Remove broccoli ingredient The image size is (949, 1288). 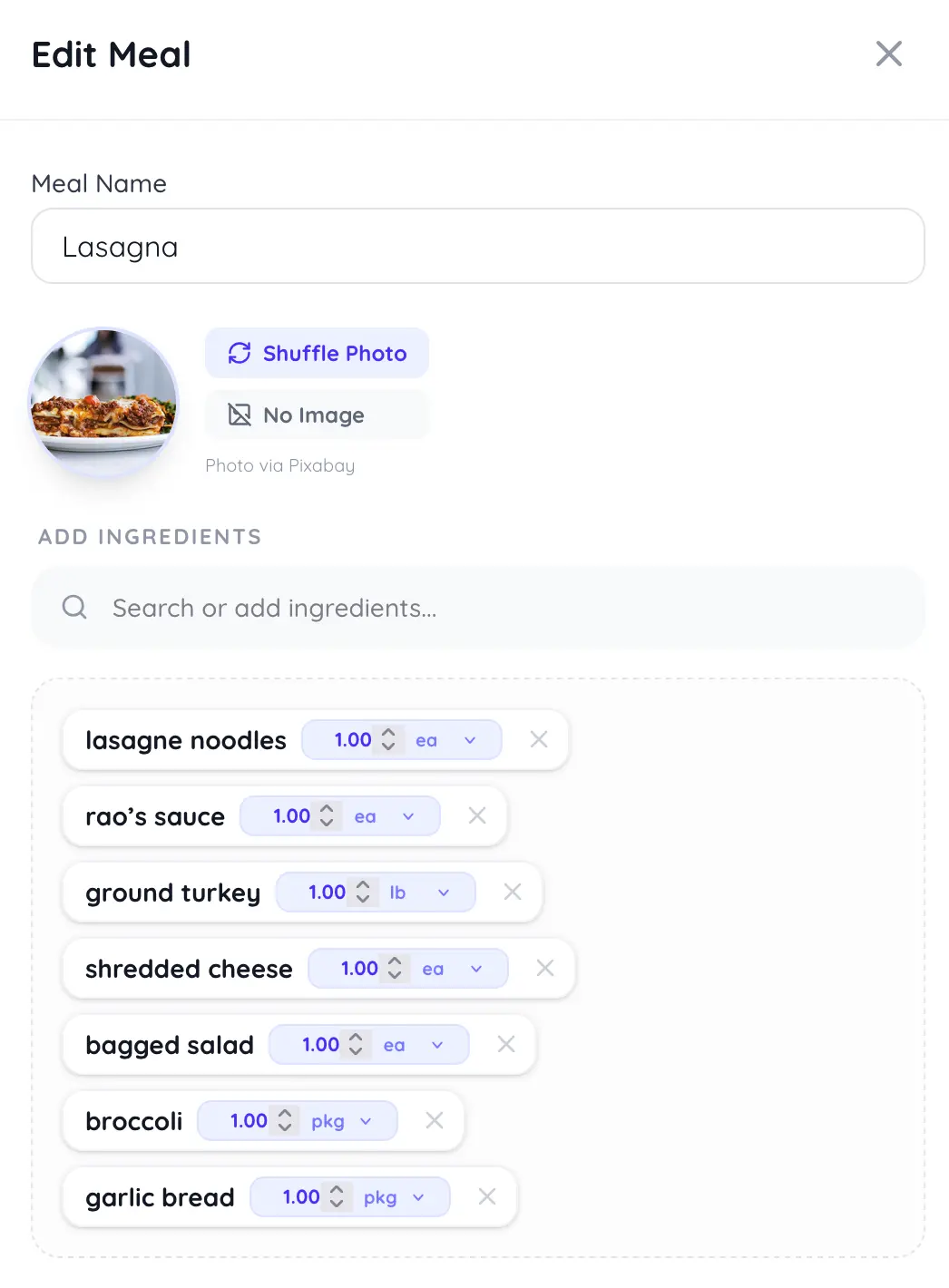tap(435, 1121)
